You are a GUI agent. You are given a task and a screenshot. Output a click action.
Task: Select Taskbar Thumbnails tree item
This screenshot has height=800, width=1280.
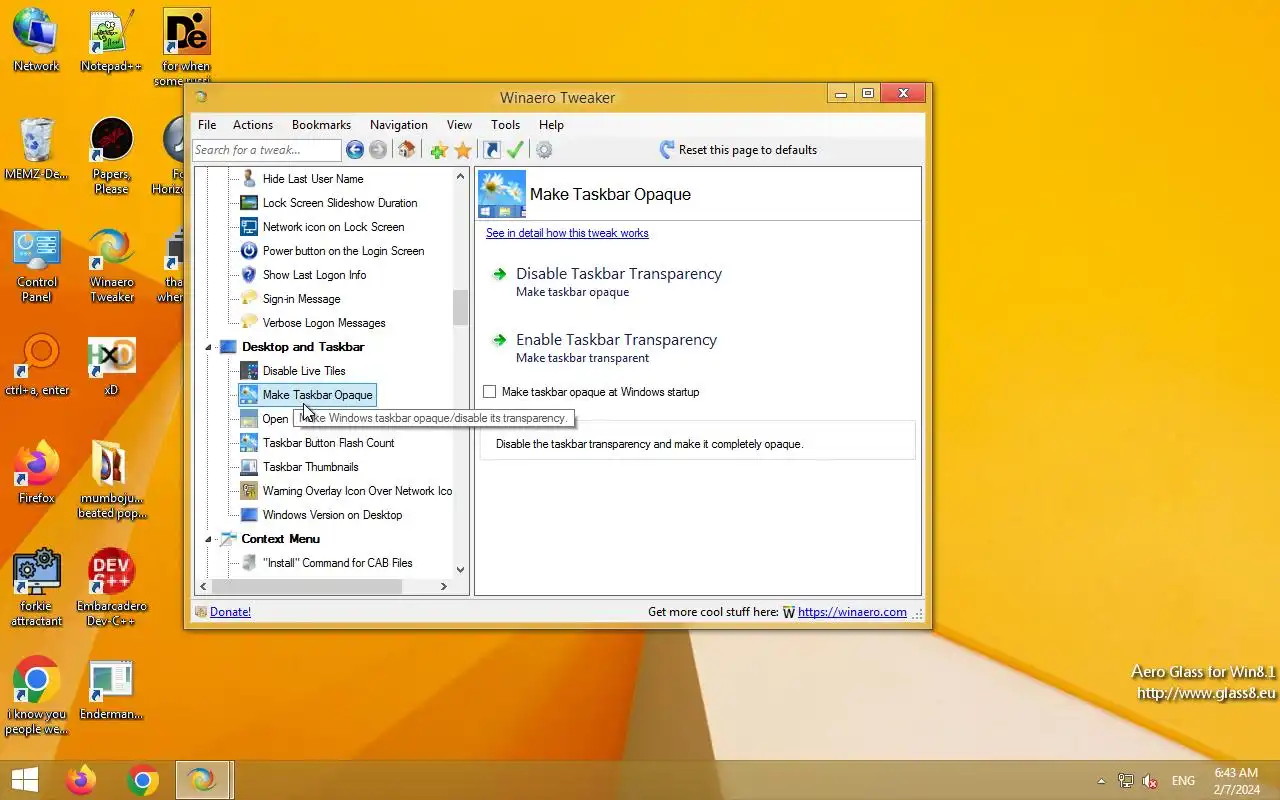click(310, 467)
